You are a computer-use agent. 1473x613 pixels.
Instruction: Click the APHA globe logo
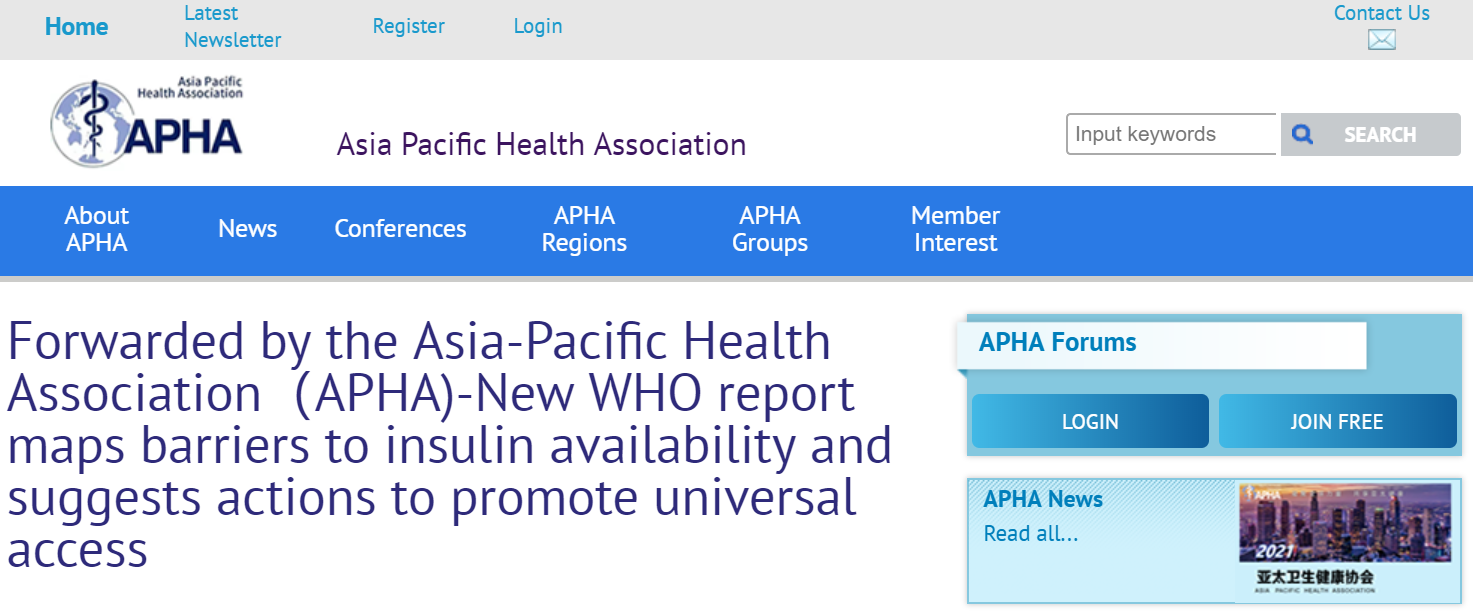tap(147, 121)
